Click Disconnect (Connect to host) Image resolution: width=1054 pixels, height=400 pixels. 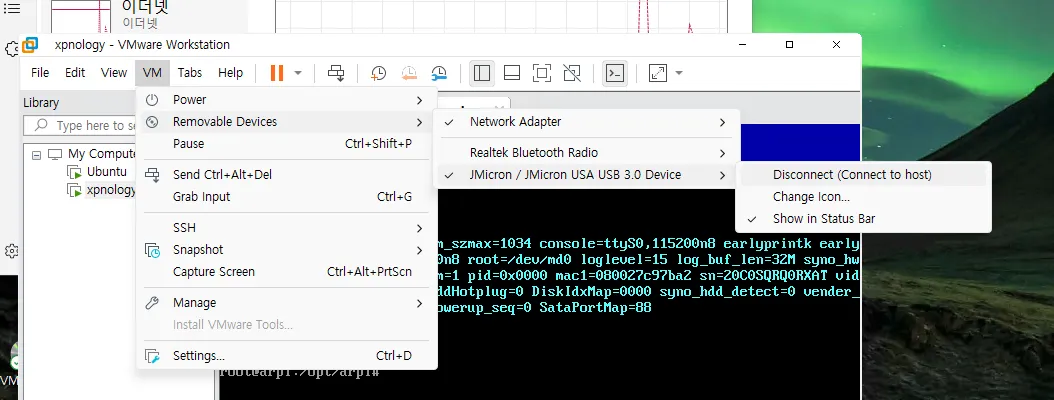coord(863,175)
